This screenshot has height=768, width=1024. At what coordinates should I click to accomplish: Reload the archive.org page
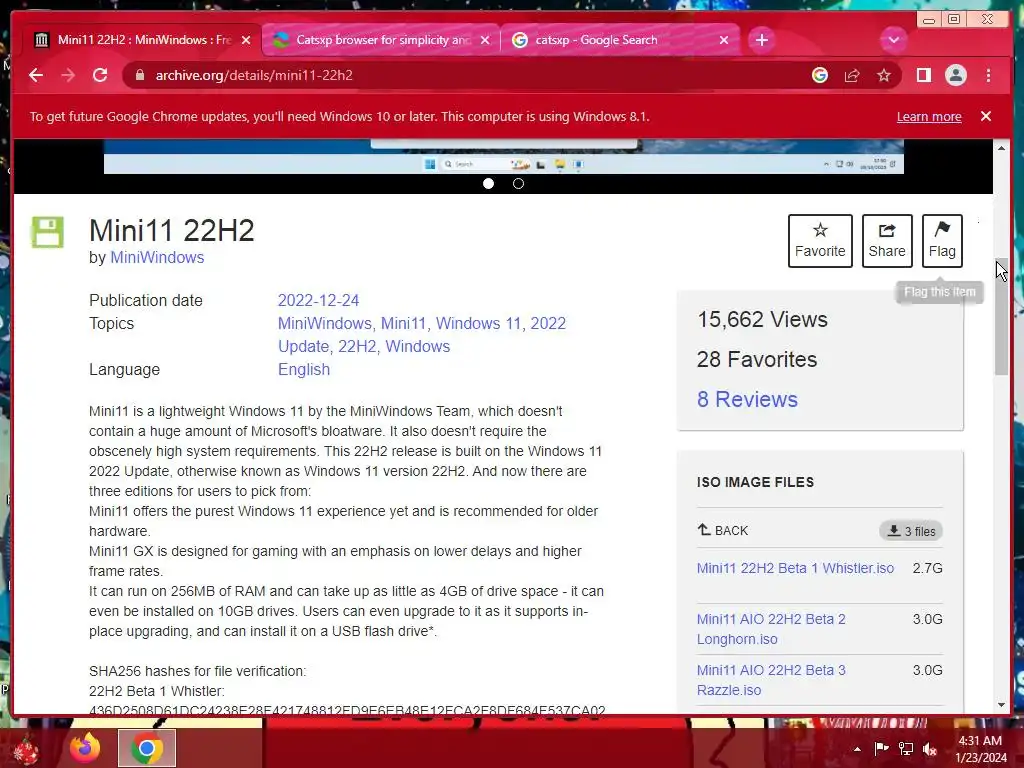(x=100, y=75)
